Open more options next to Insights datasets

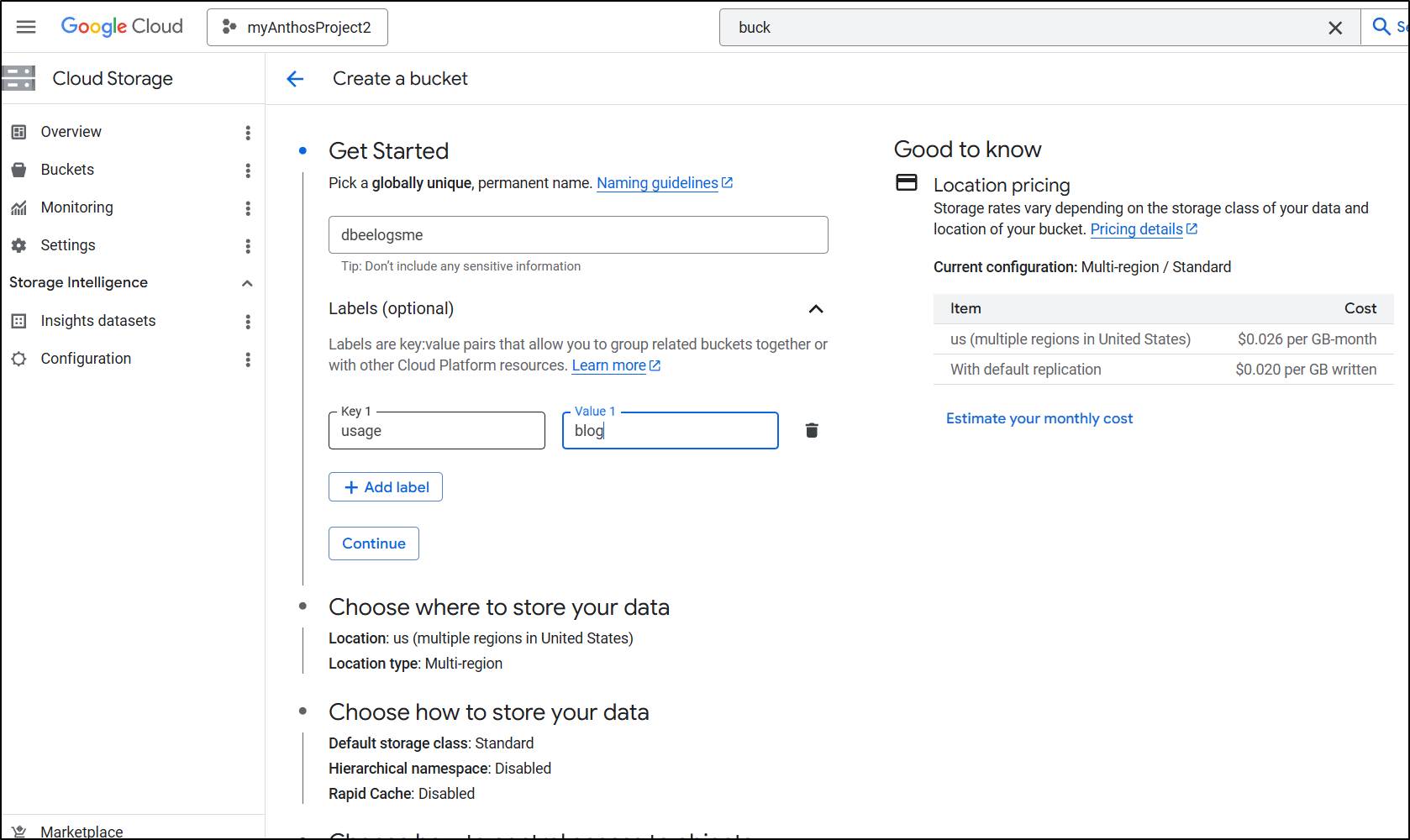248,322
